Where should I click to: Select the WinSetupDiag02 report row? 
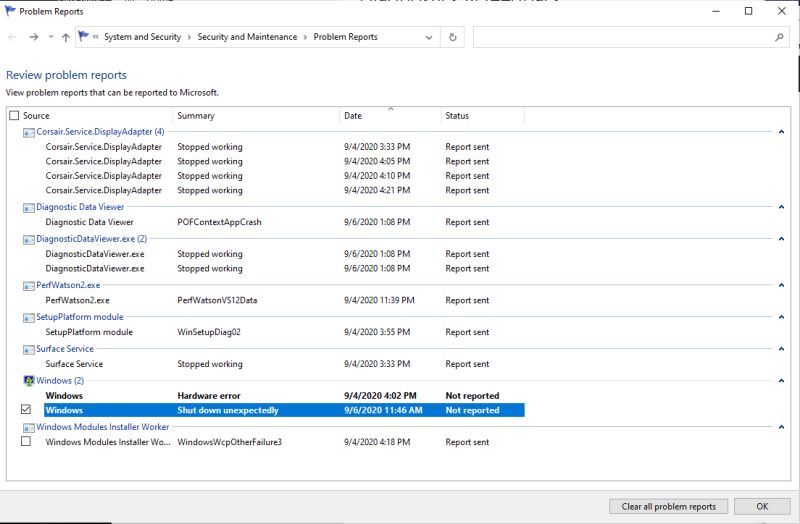(x=284, y=332)
